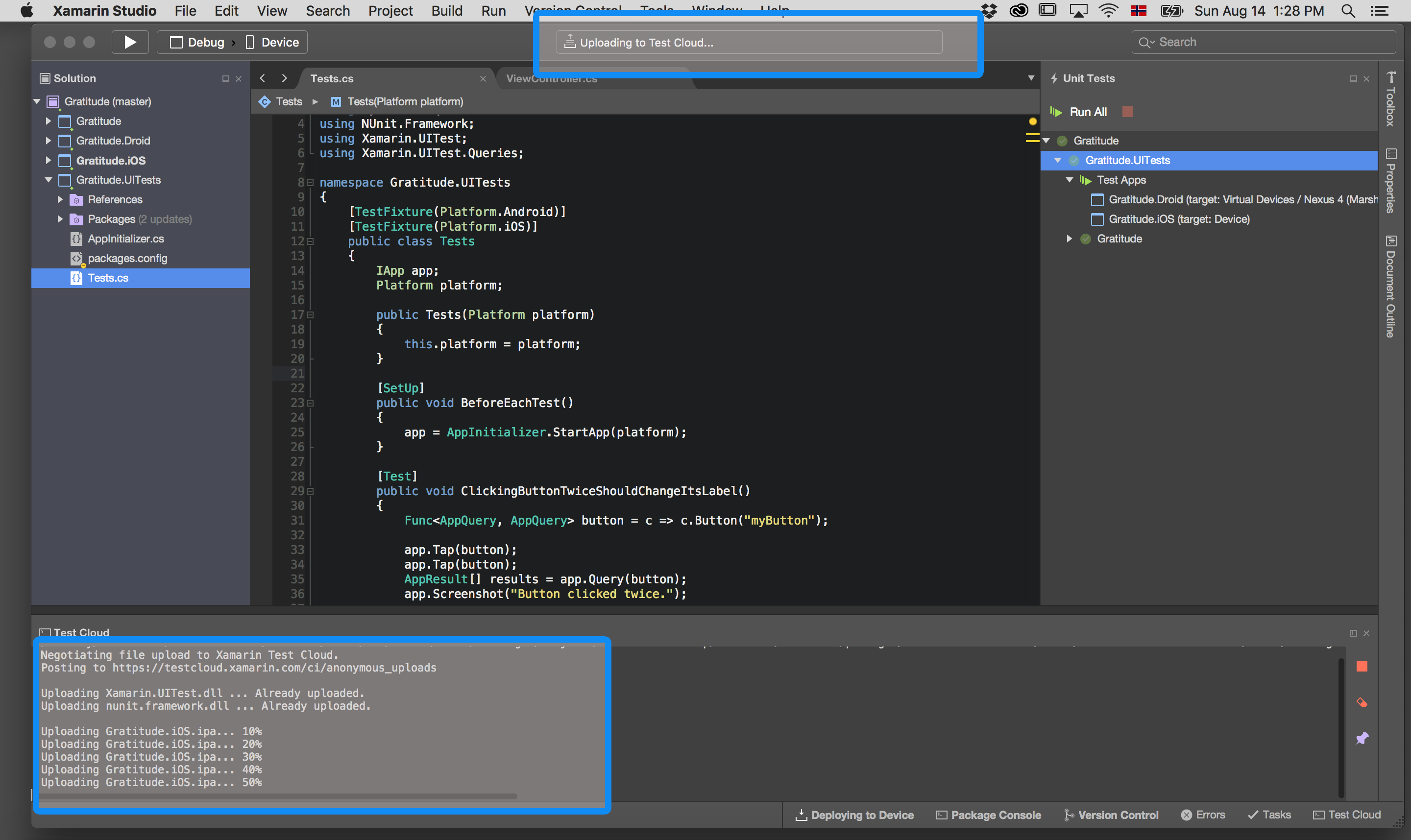The image size is (1411, 840).
Task: Click the Run (play) button in toolbar
Action: tap(130, 43)
